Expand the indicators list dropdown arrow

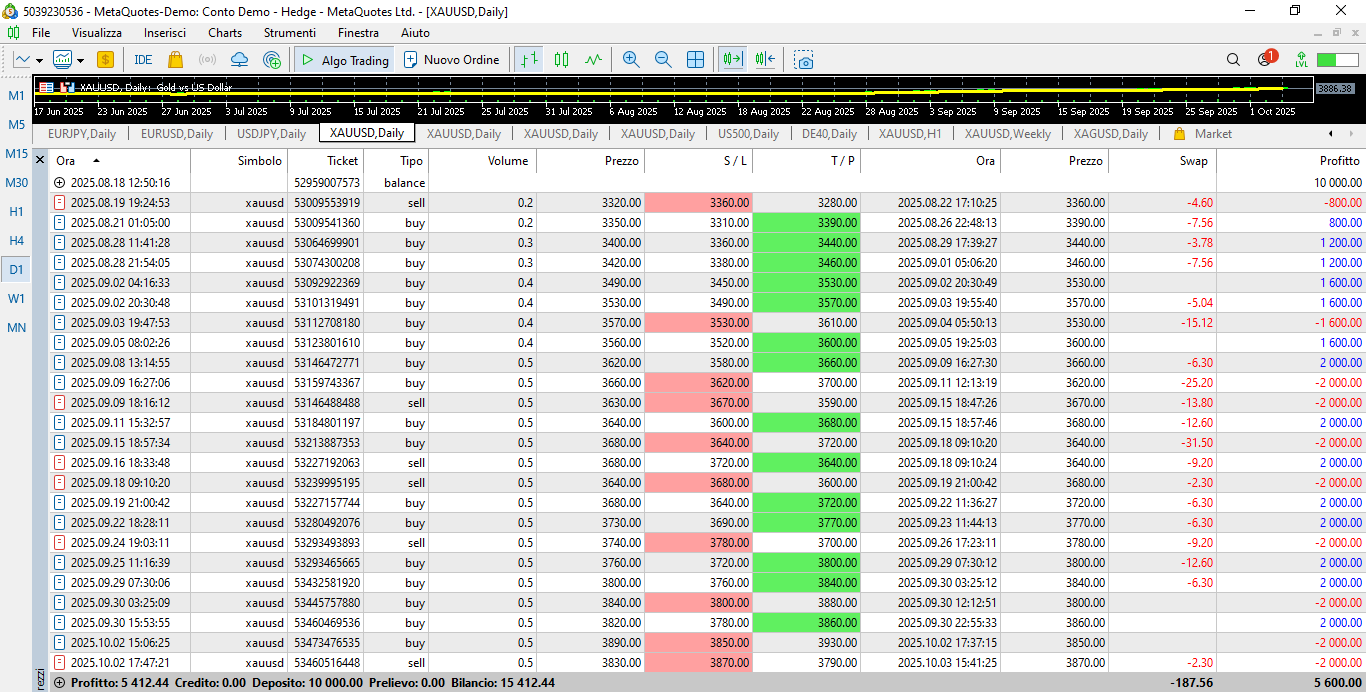(78, 60)
